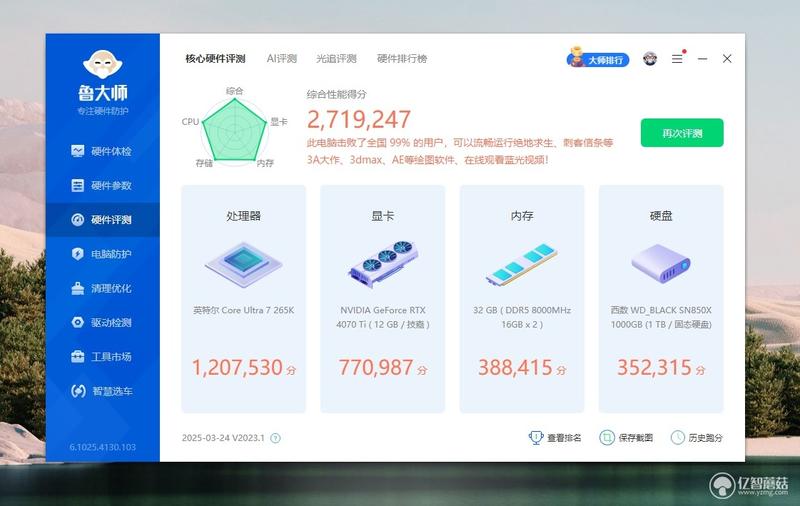Click the overall score 2,719,247
Screen dimensions: 800x506
click(359, 120)
